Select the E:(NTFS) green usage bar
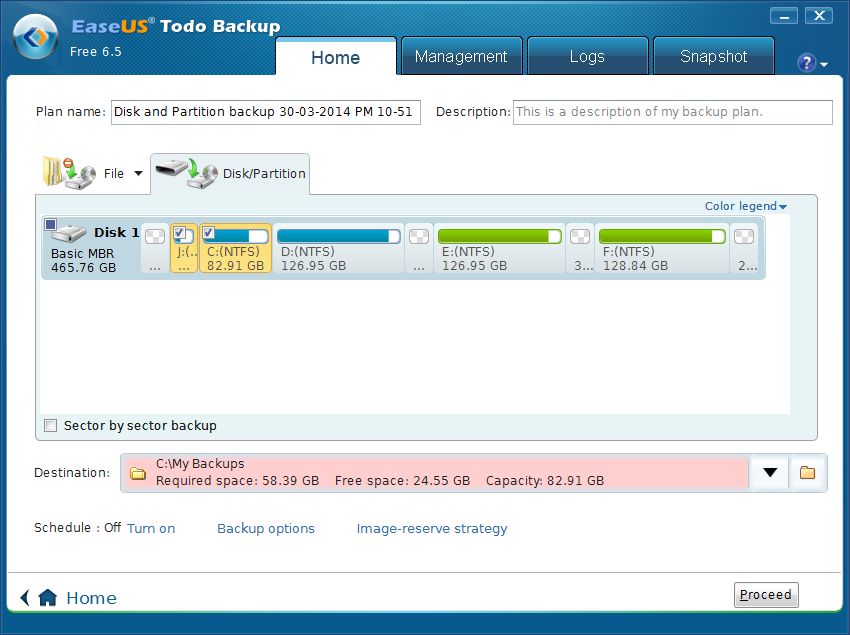Viewport: 850px width, 635px height. coord(500,236)
